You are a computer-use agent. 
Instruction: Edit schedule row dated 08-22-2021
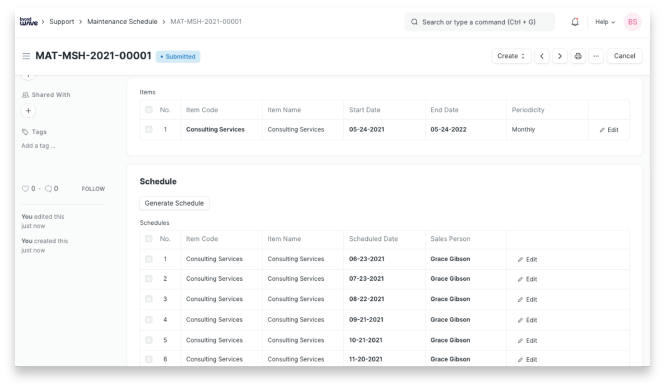[x=527, y=299]
